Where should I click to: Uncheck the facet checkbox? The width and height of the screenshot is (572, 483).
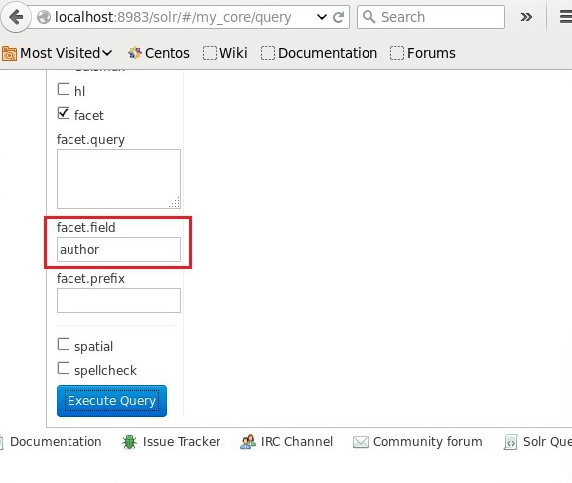click(x=63, y=113)
